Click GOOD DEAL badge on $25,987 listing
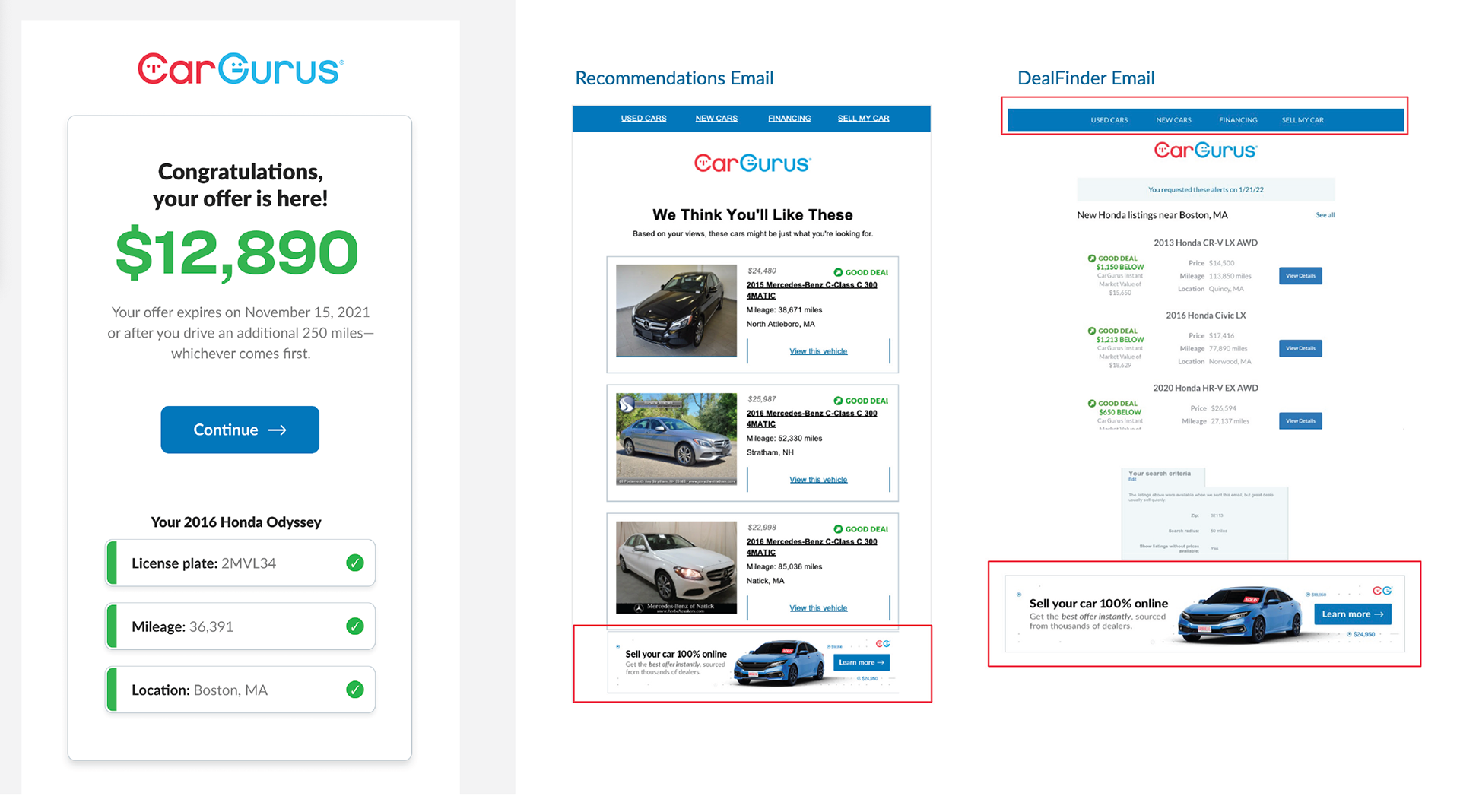The width and height of the screenshot is (1460, 812). (x=861, y=401)
